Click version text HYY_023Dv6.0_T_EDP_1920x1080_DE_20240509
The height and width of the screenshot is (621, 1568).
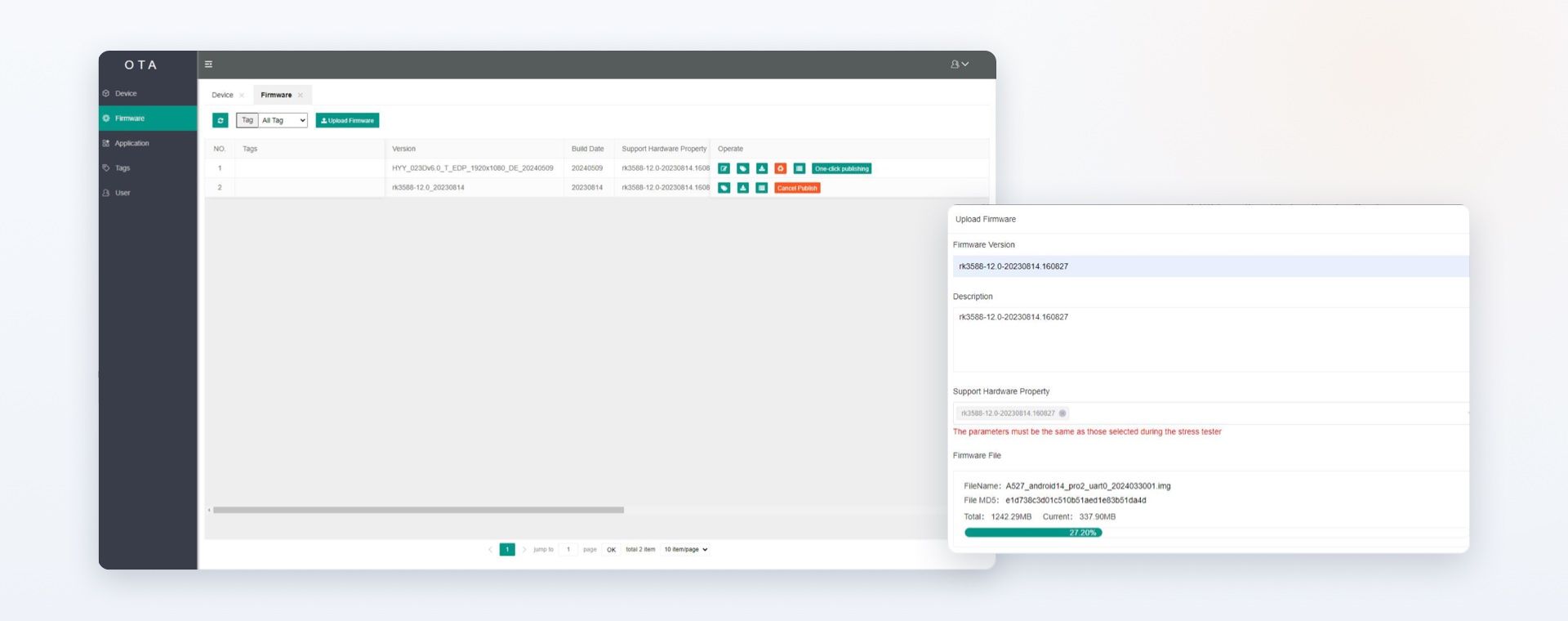point(473,168)
